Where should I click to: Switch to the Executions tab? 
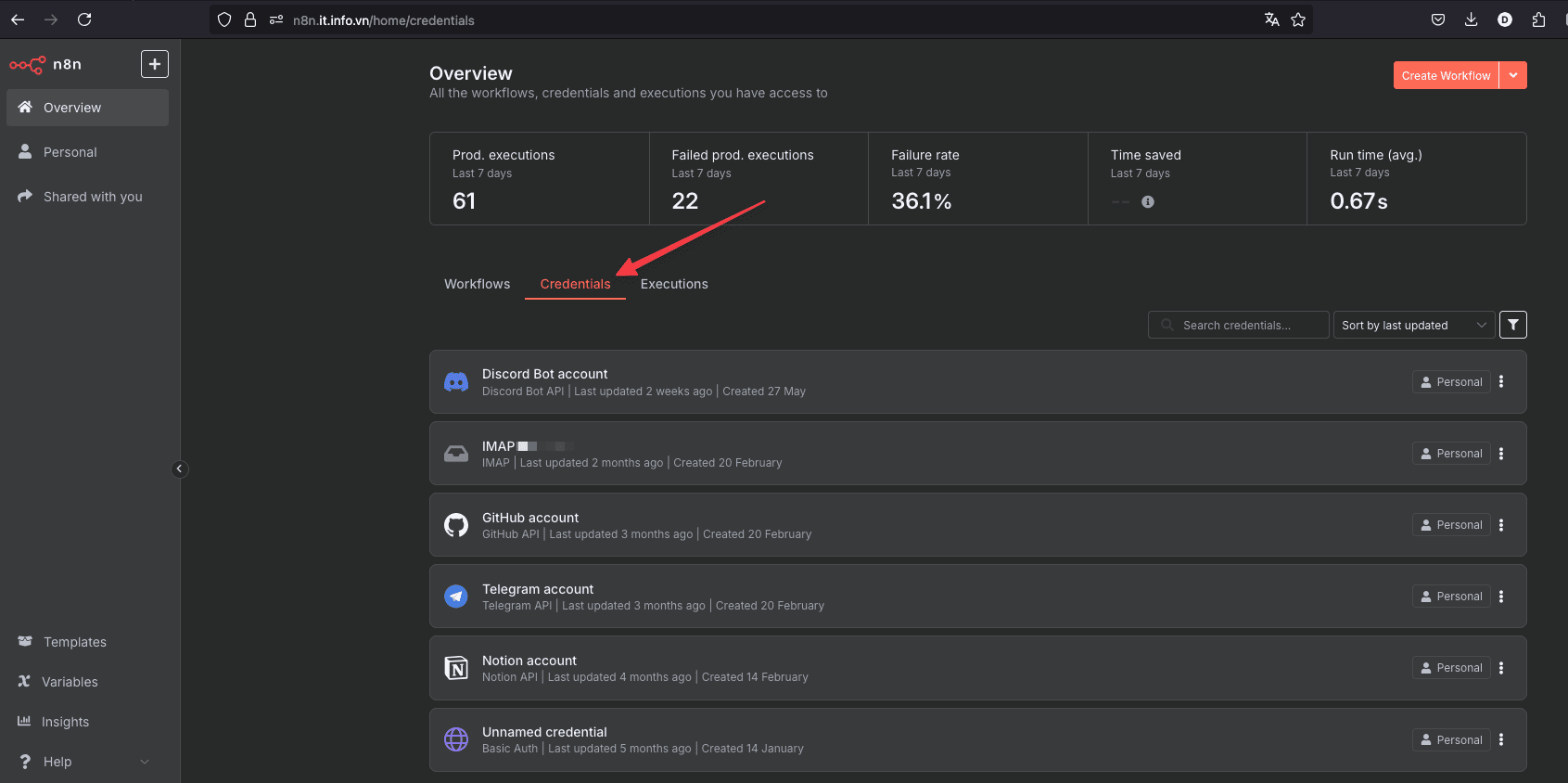pos(673,284)
